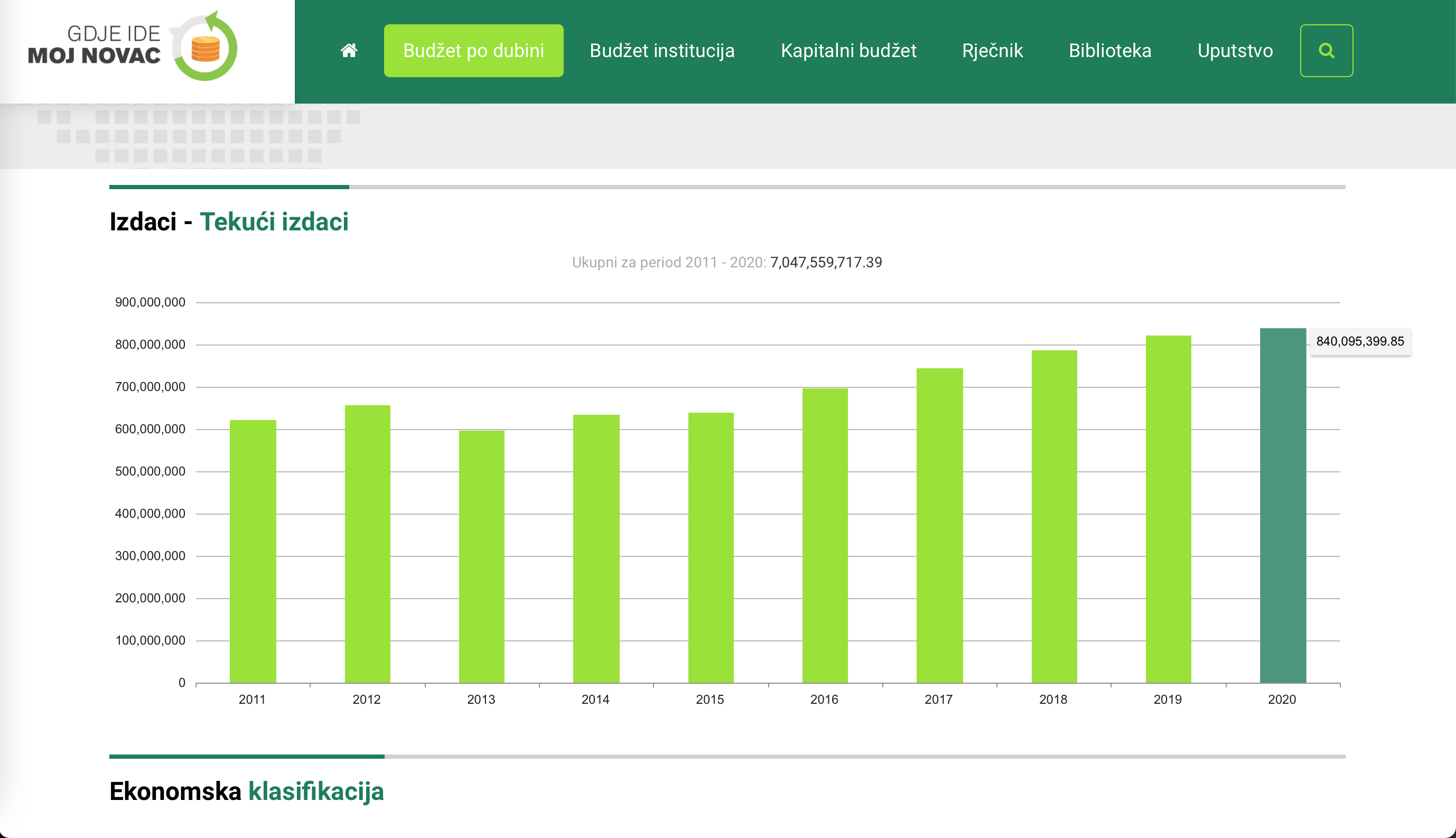1456x838 pixels.
Task: Click the home icon in navigation
Action: tap(349, 51)
